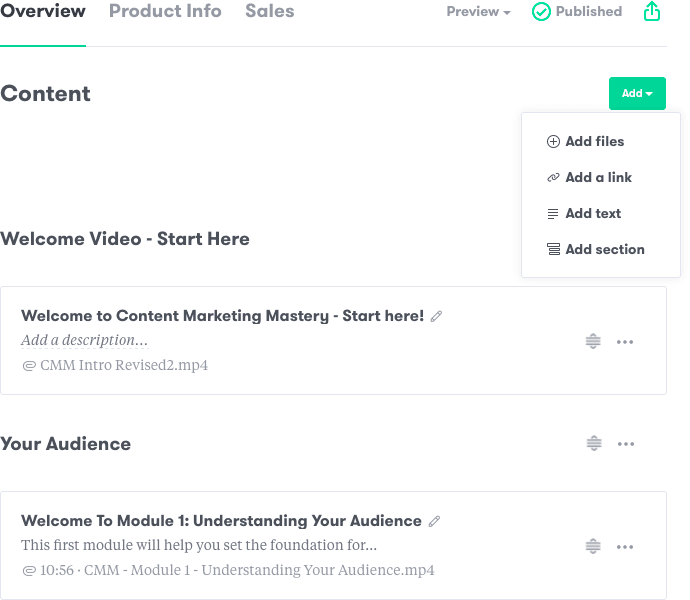Click the green share icon

(652, 11)
